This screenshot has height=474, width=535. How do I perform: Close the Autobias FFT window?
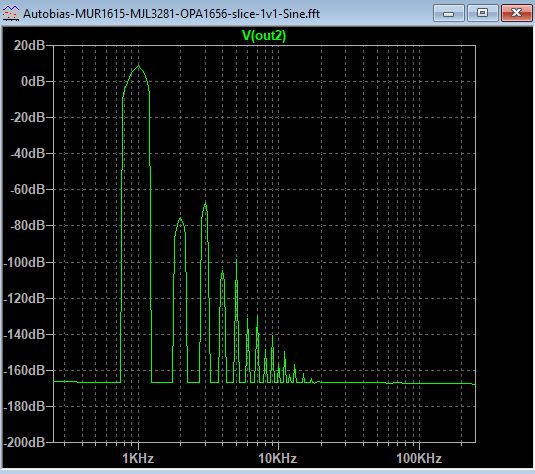pyautogui.click(x=517, y=13)
